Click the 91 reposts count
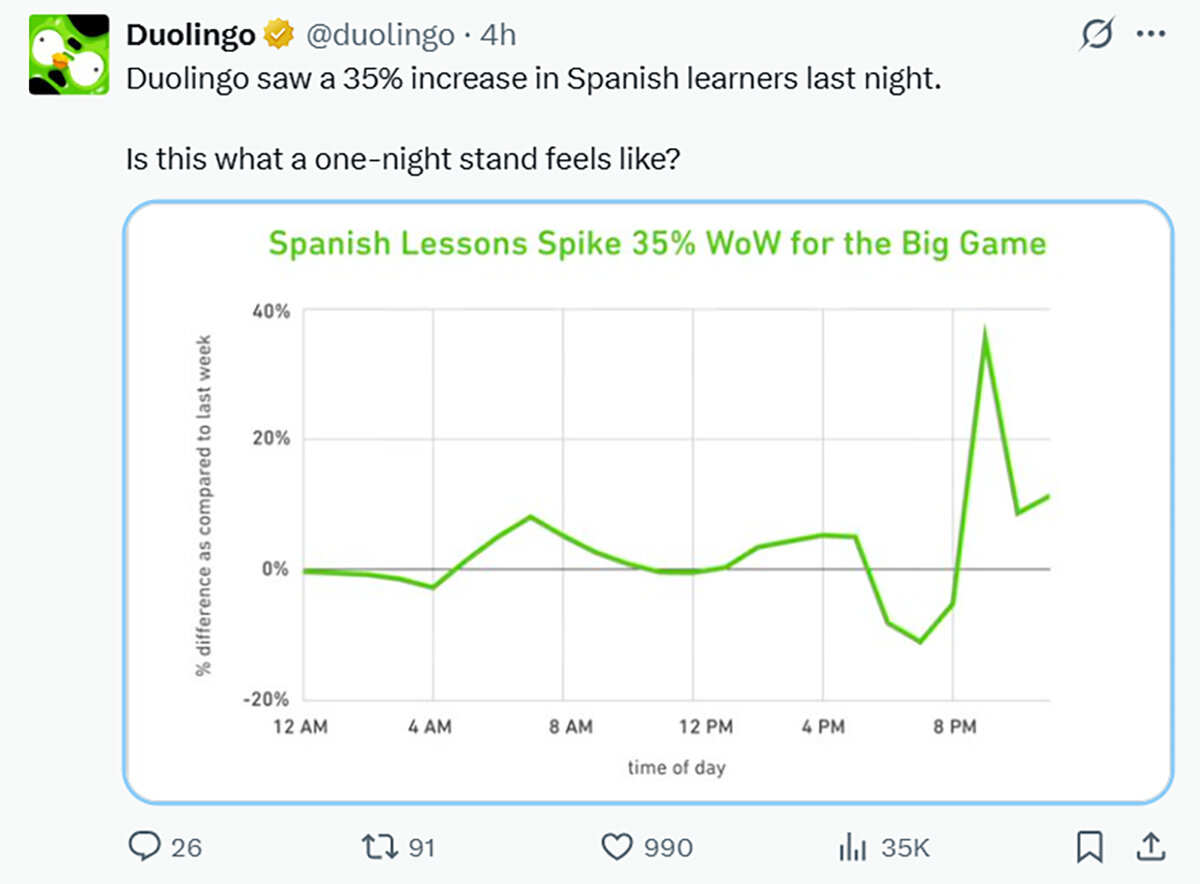 [423, 848]
